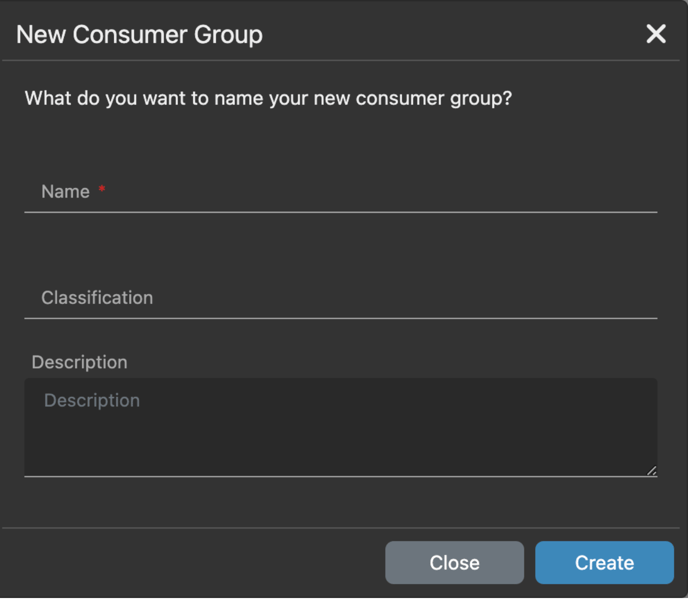Focus the Classification input field
The image size is (688, 599).
point(341,298)
